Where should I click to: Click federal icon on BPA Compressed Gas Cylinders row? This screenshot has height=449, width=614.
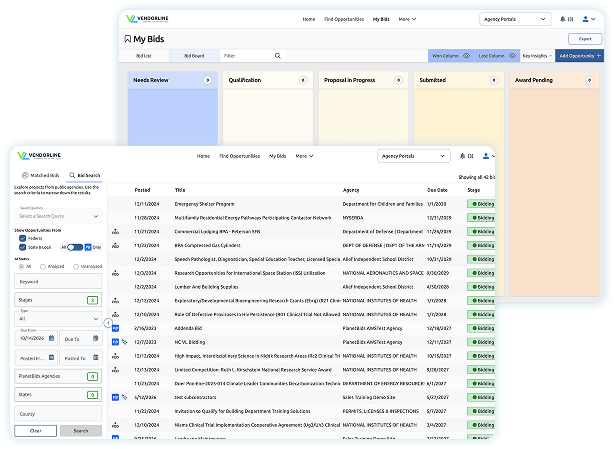(x=115, y=245)
